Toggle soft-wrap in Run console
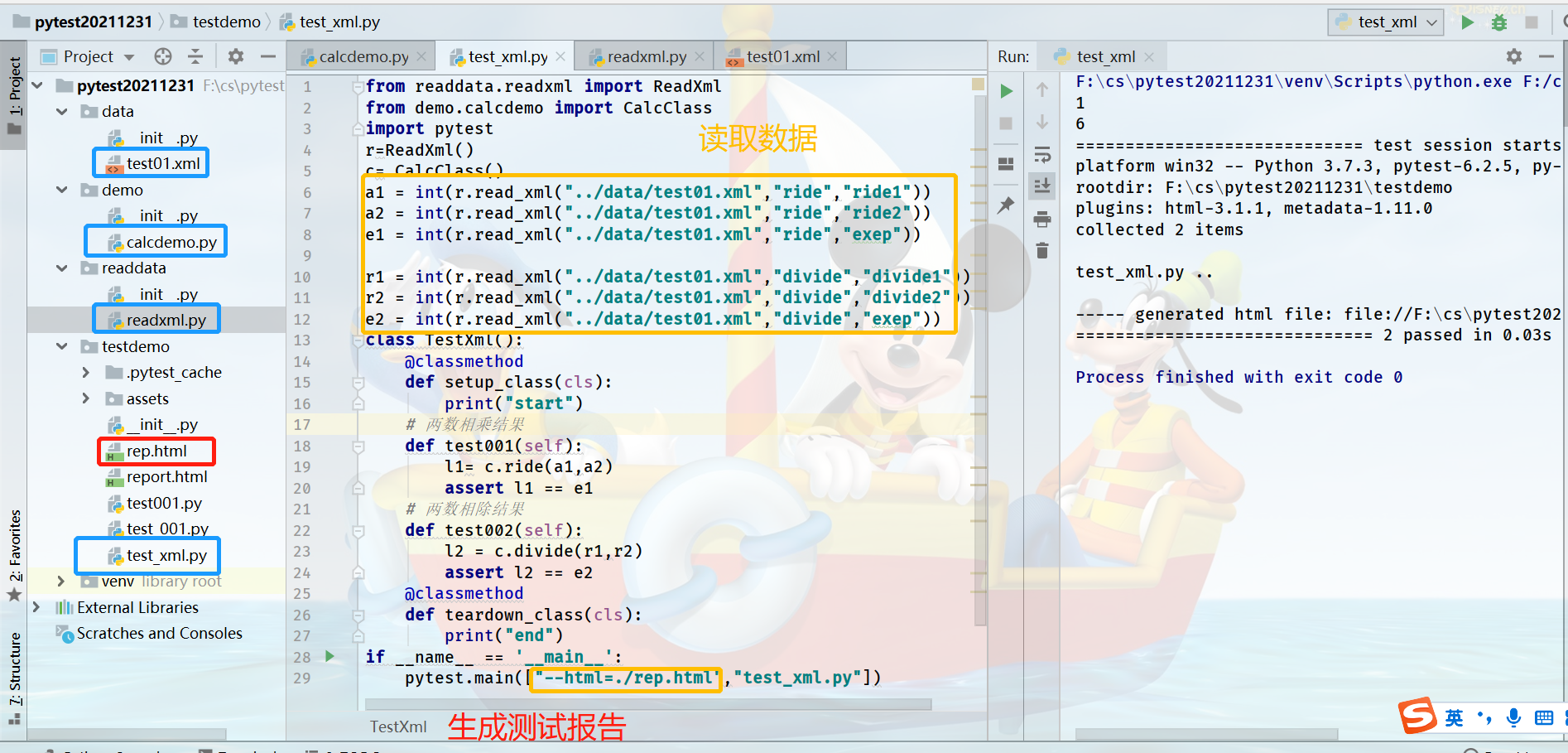The width and height of the screenshot is (1568, 753). [x=1042, y=154]
